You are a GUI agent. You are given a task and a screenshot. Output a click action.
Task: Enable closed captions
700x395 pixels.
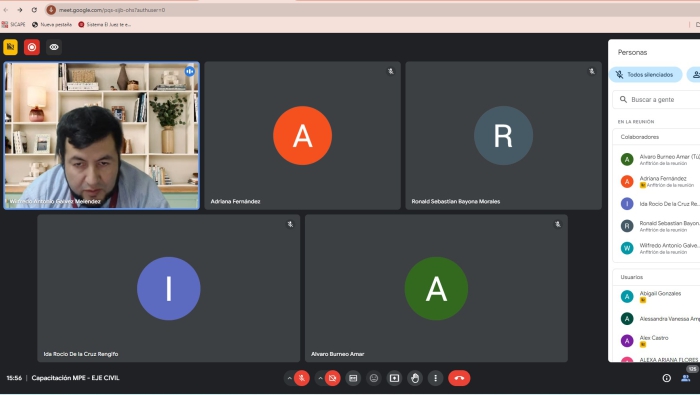(353, 378)
